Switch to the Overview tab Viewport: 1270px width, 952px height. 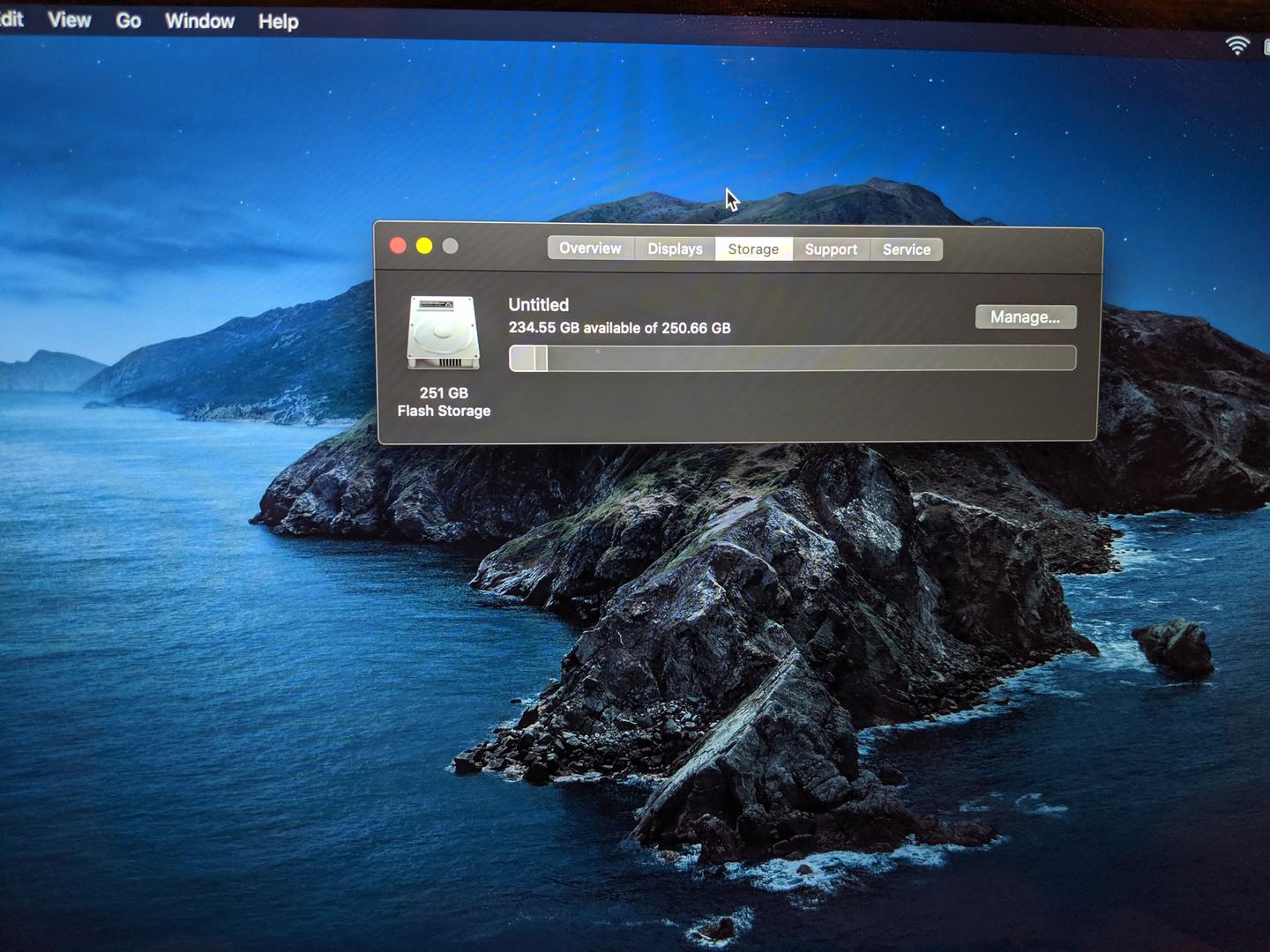point(590,249)
